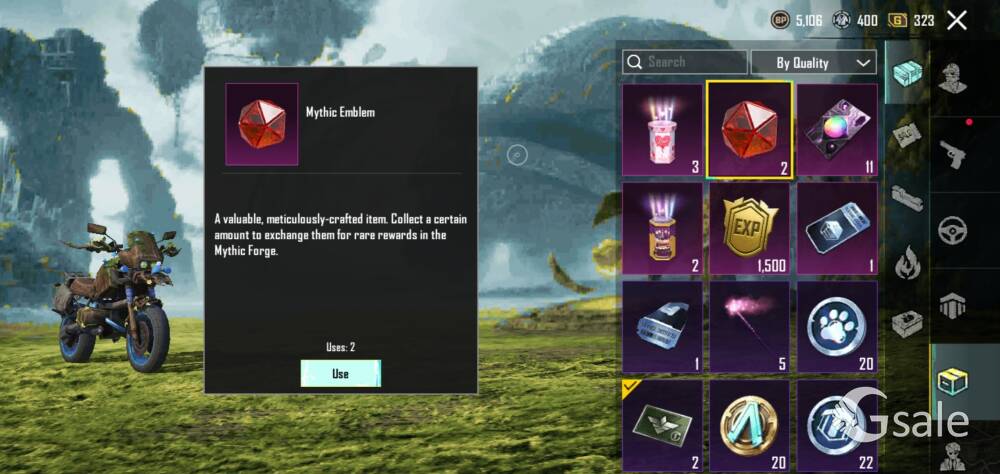Select the heart fireworks canister item
This screenshot has height=474, width=1000.
[x=663, y=130]
